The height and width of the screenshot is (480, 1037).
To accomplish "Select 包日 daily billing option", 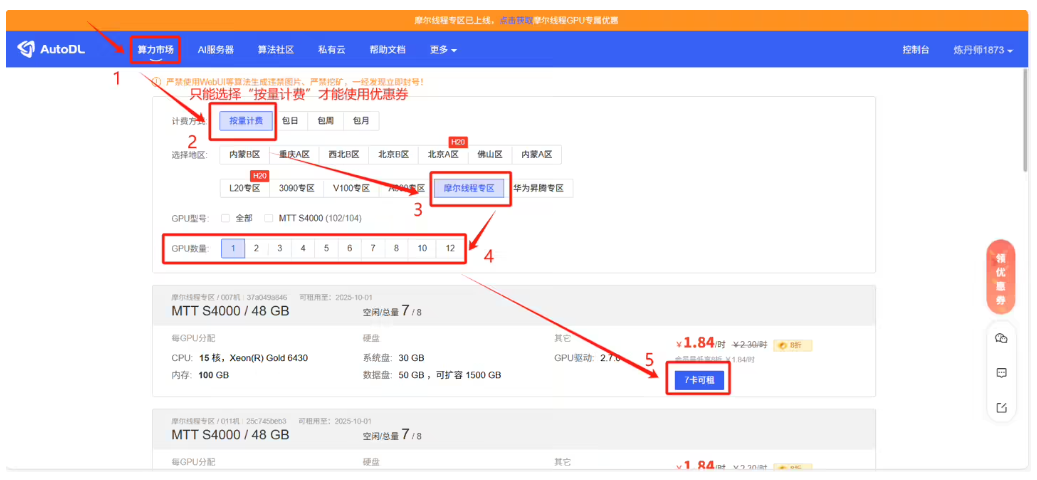I will coord(290,121).
